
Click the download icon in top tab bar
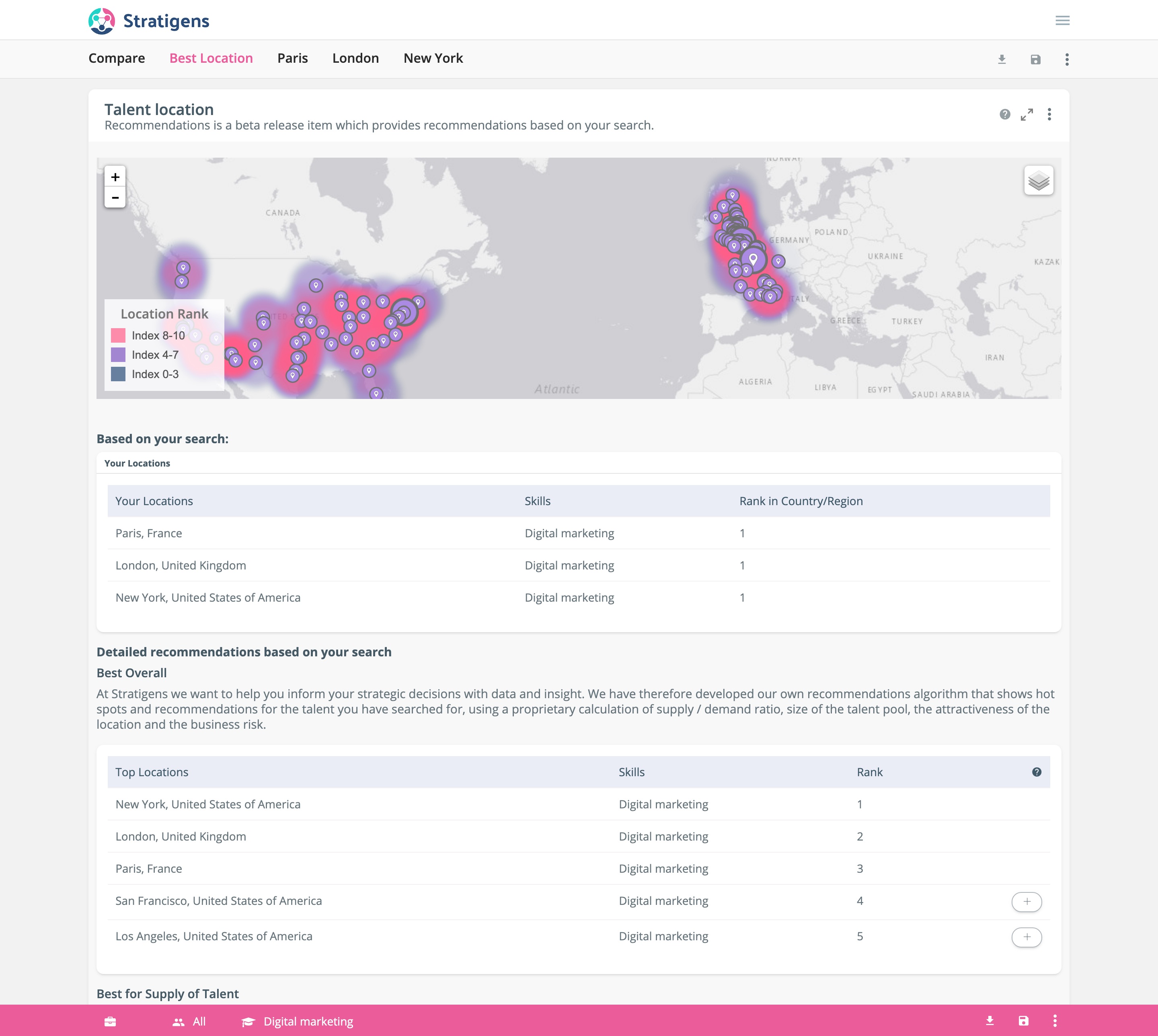(1002, 59)
